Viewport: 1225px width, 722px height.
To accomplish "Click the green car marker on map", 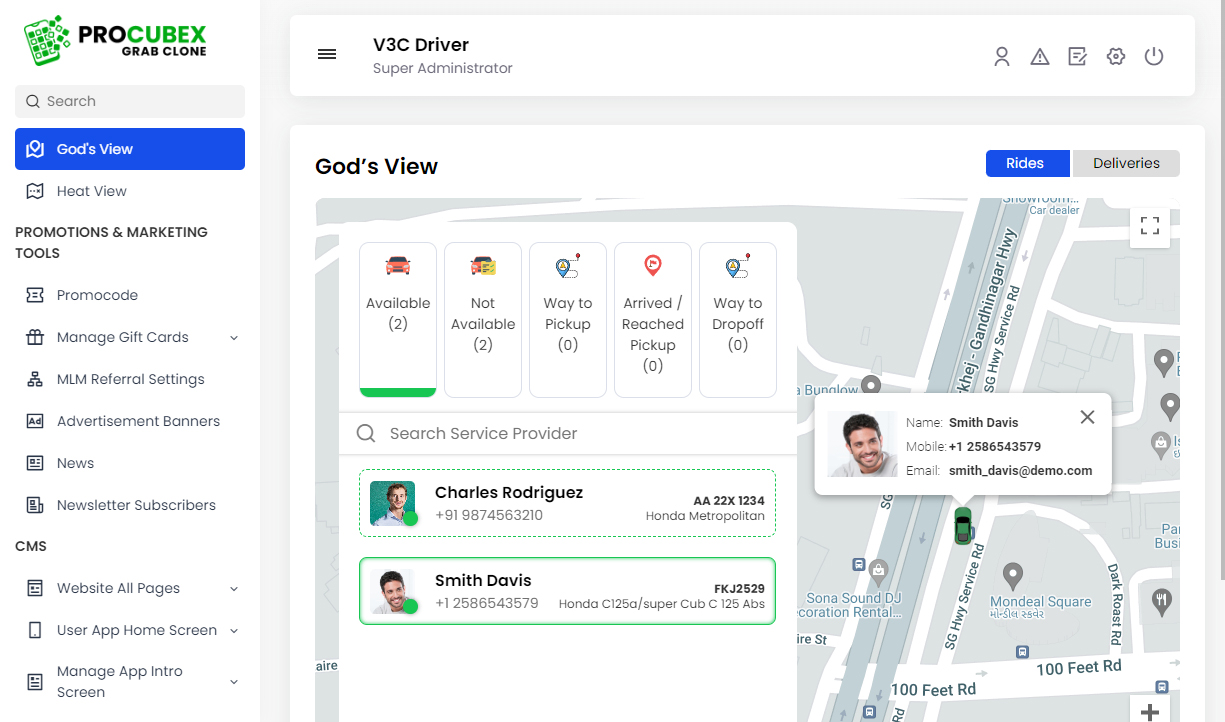I will [962, 525].
